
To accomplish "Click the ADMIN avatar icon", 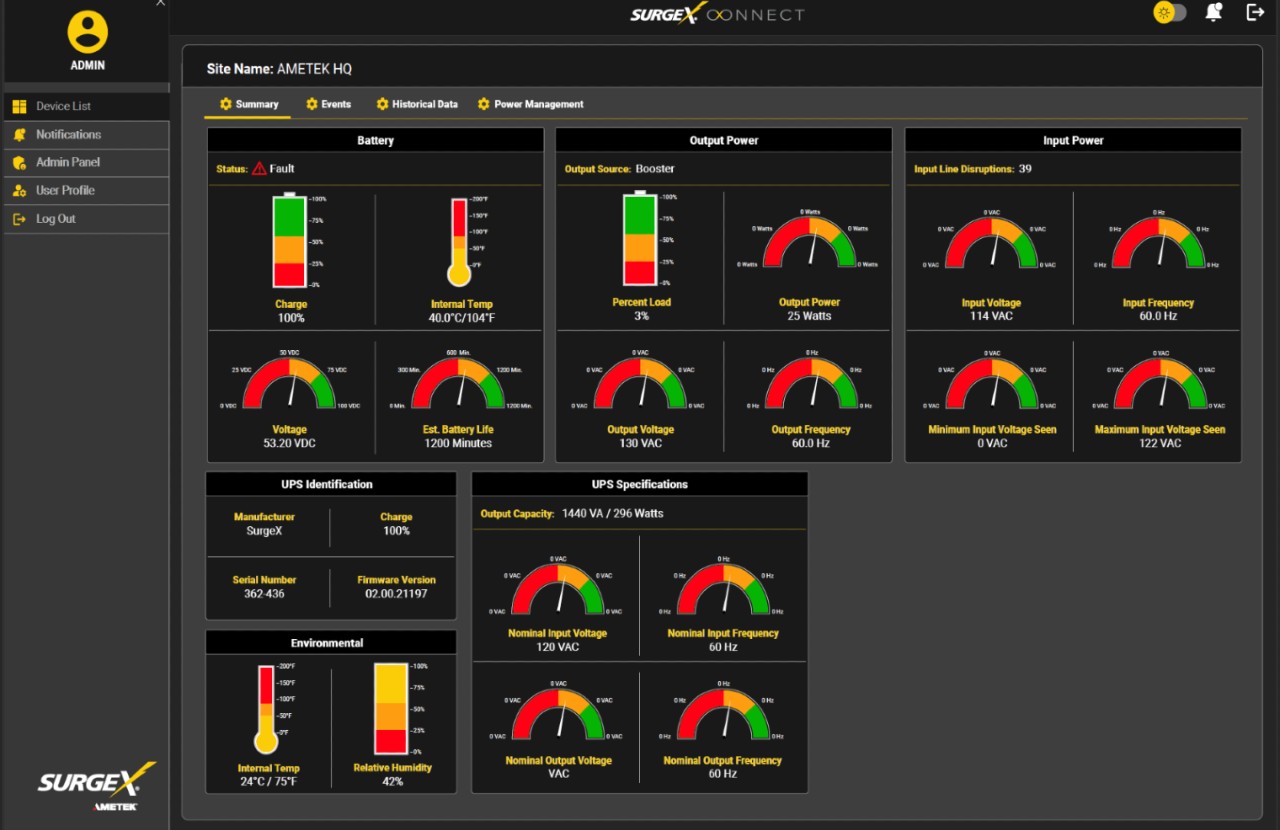I will tap(87, 30).
